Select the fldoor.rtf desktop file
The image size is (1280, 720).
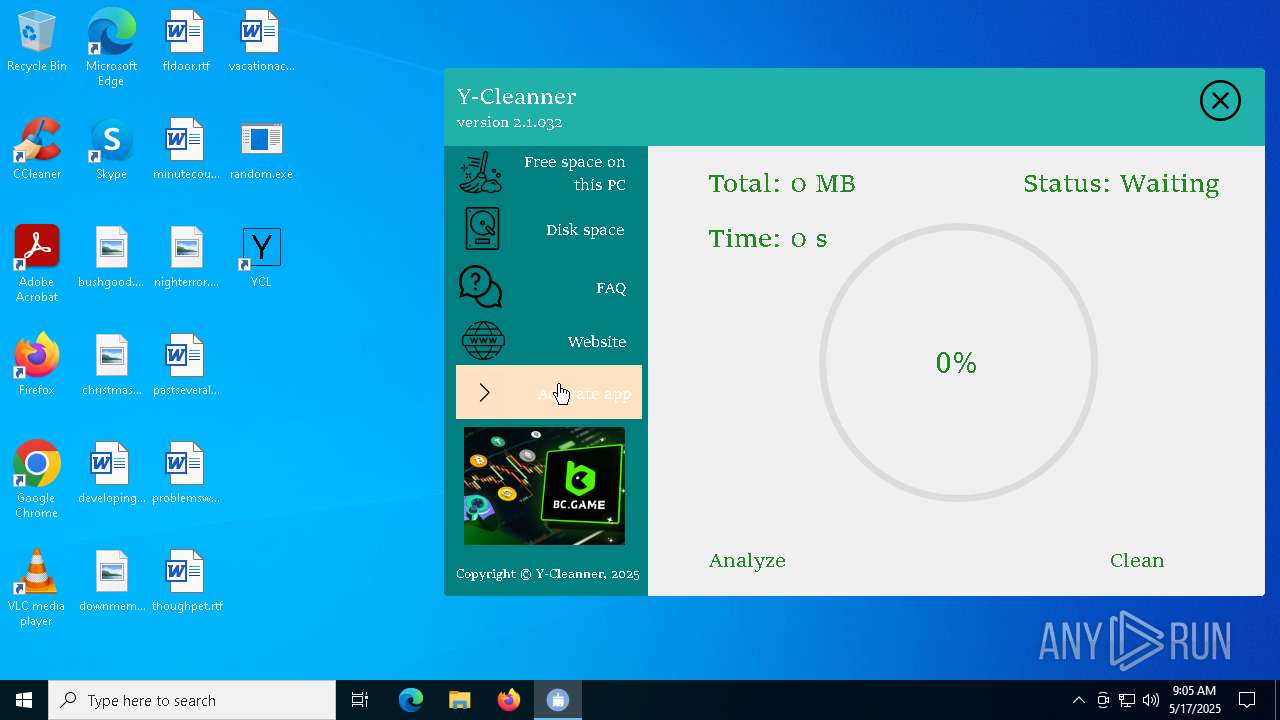coord(186,42)
